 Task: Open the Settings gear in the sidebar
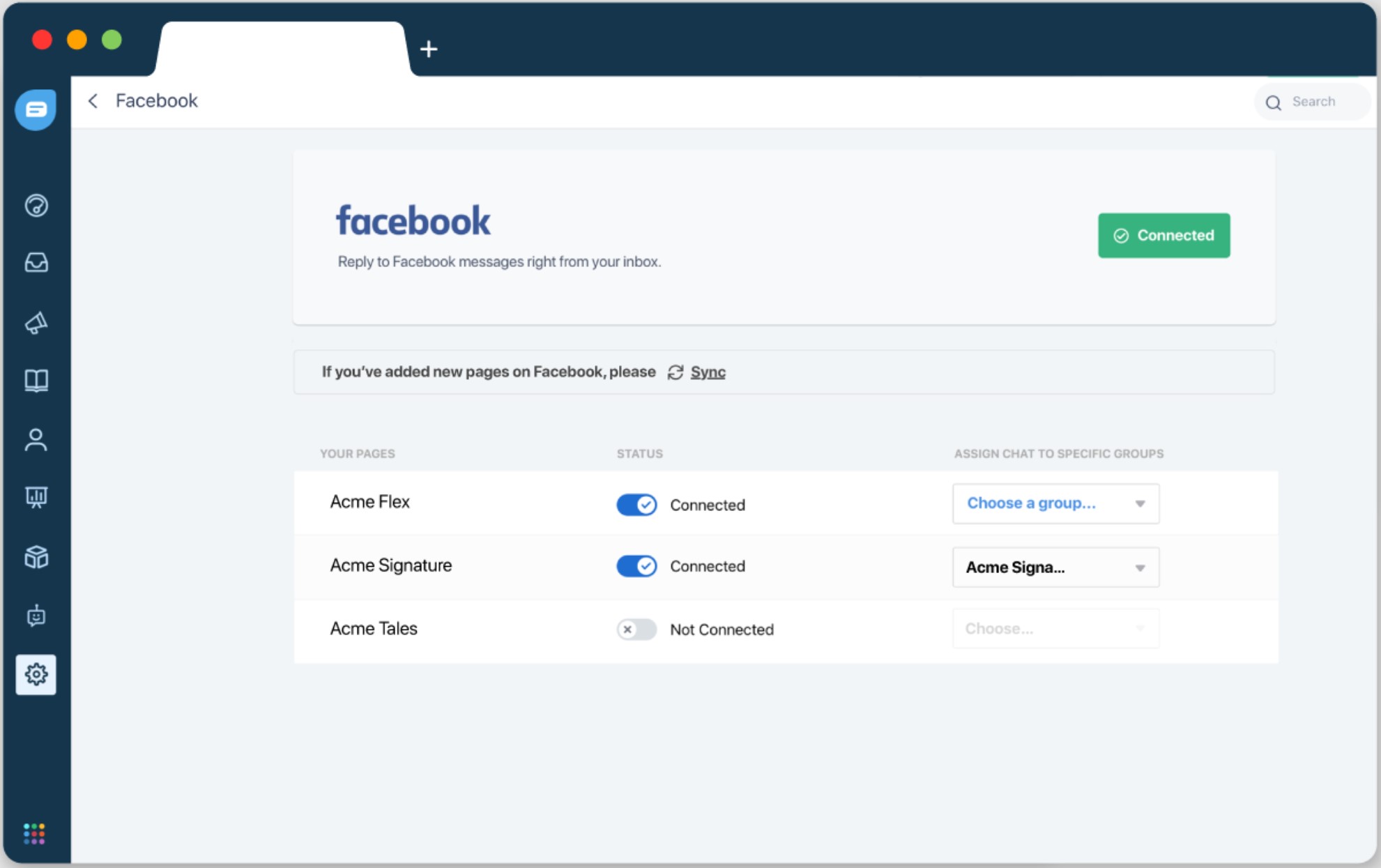(x=36, y=673)
